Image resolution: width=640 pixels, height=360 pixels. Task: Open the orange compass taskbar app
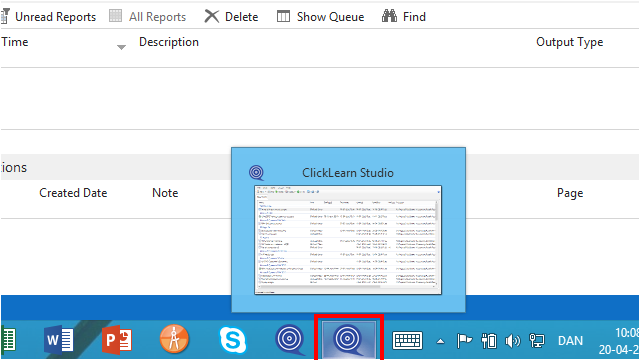coord(174,339)
